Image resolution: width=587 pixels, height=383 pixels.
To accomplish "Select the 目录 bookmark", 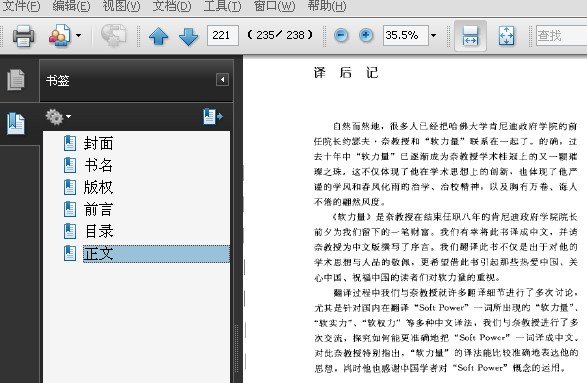I will [99, 231].
